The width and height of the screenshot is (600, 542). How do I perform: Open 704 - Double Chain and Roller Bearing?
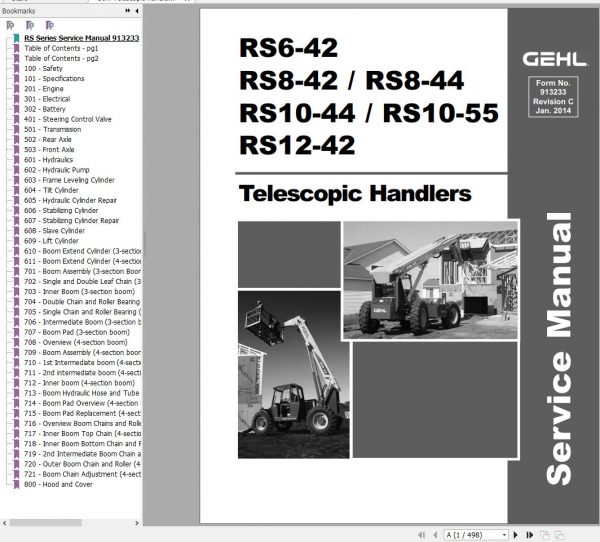pyautogui.click(x=82, y=302)
